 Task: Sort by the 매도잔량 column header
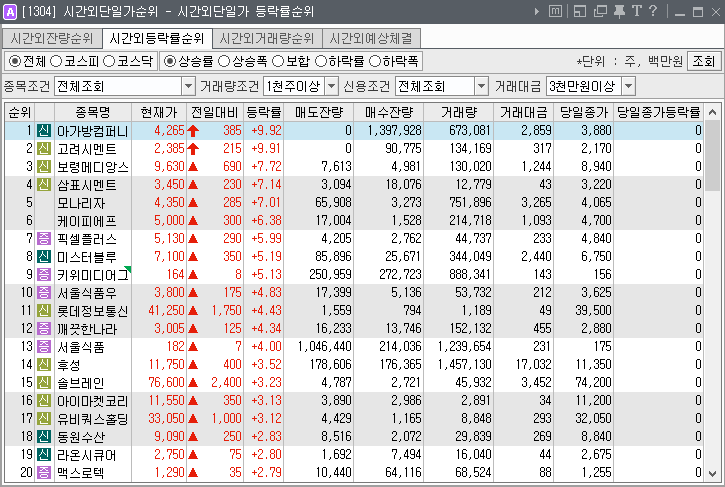pyautogui.click(x=319, y=112)
